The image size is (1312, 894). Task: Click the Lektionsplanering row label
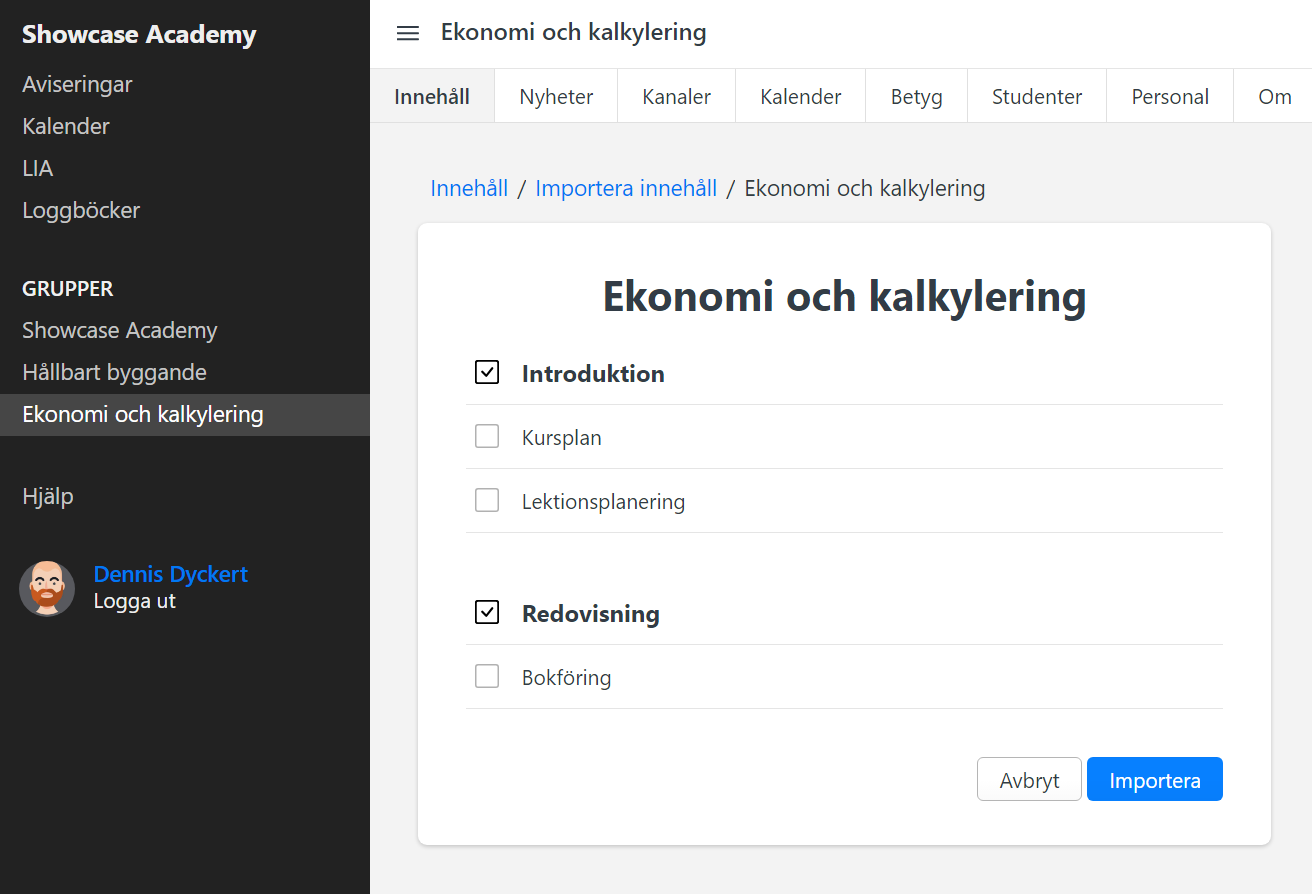click(x=603, y=501)
